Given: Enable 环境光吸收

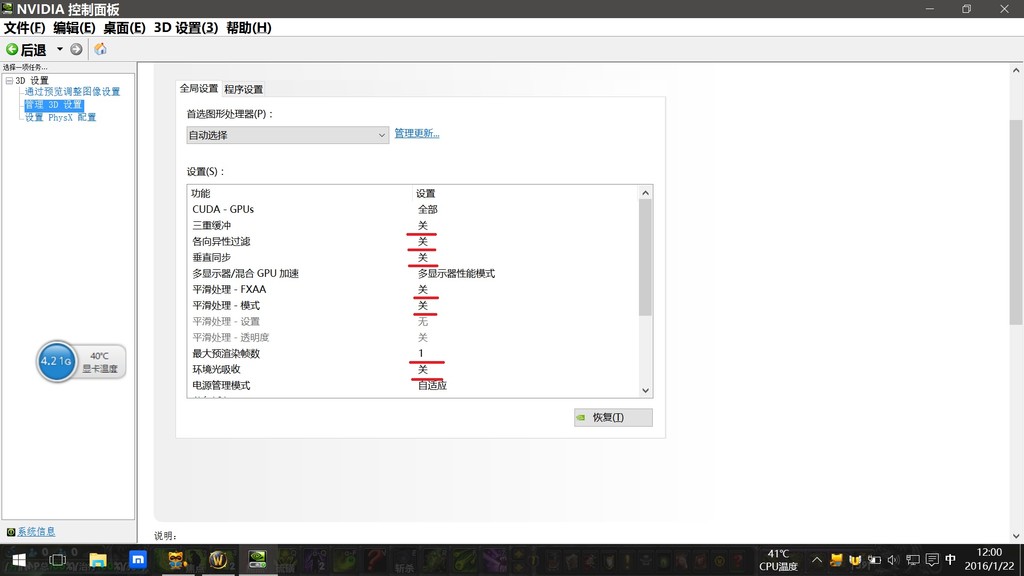Looking at the screenshot, I should pos(423,368).
